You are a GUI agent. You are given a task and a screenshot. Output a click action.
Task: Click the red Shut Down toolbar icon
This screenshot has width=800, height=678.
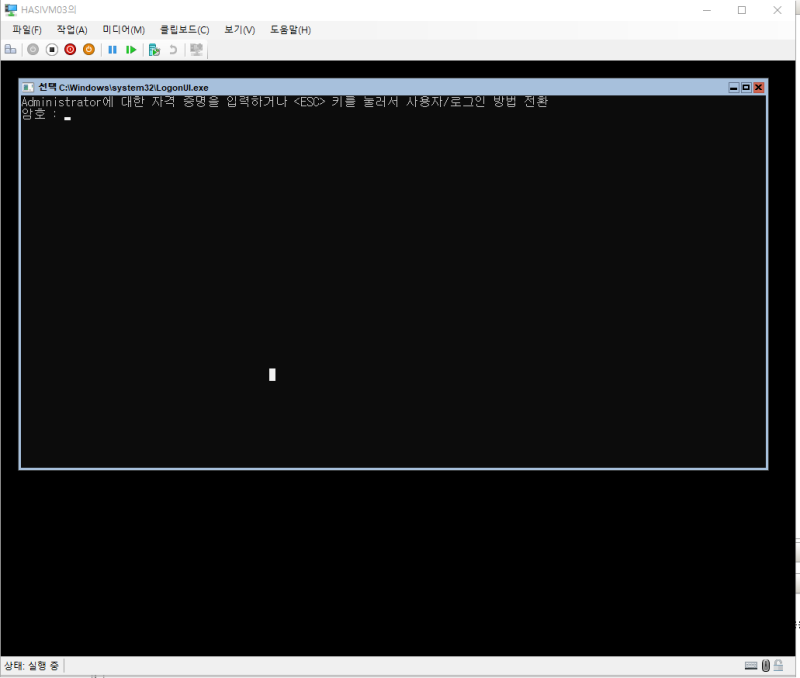(x=70, y=49)
